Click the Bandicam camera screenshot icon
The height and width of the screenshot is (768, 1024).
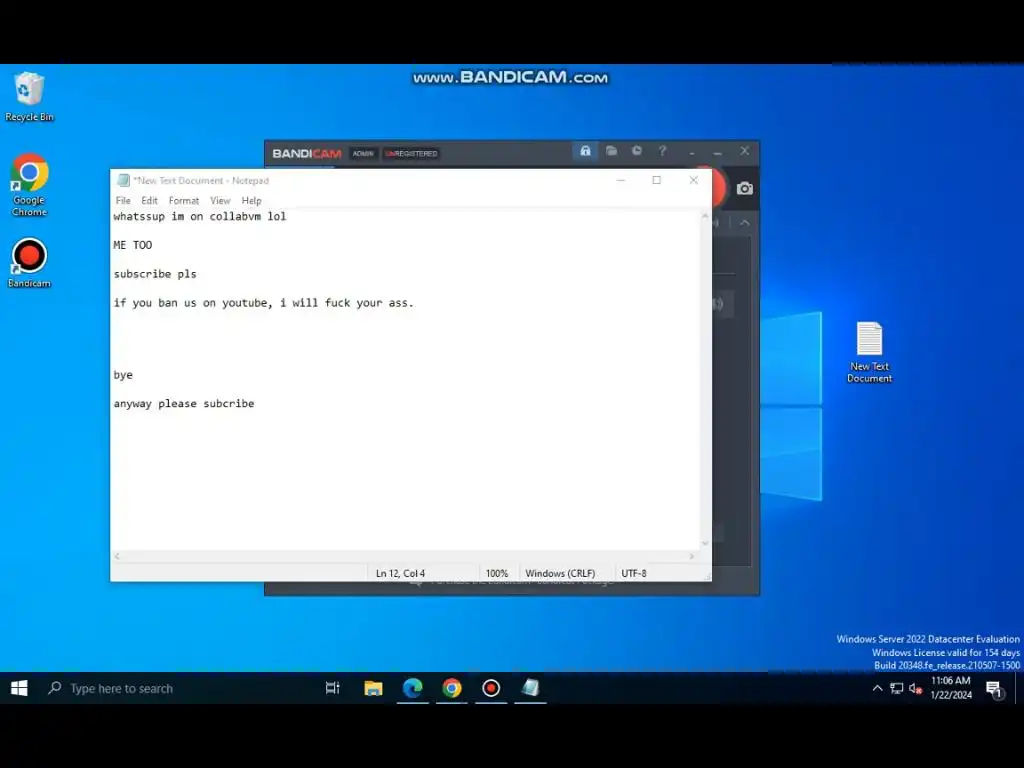[744, 189]
